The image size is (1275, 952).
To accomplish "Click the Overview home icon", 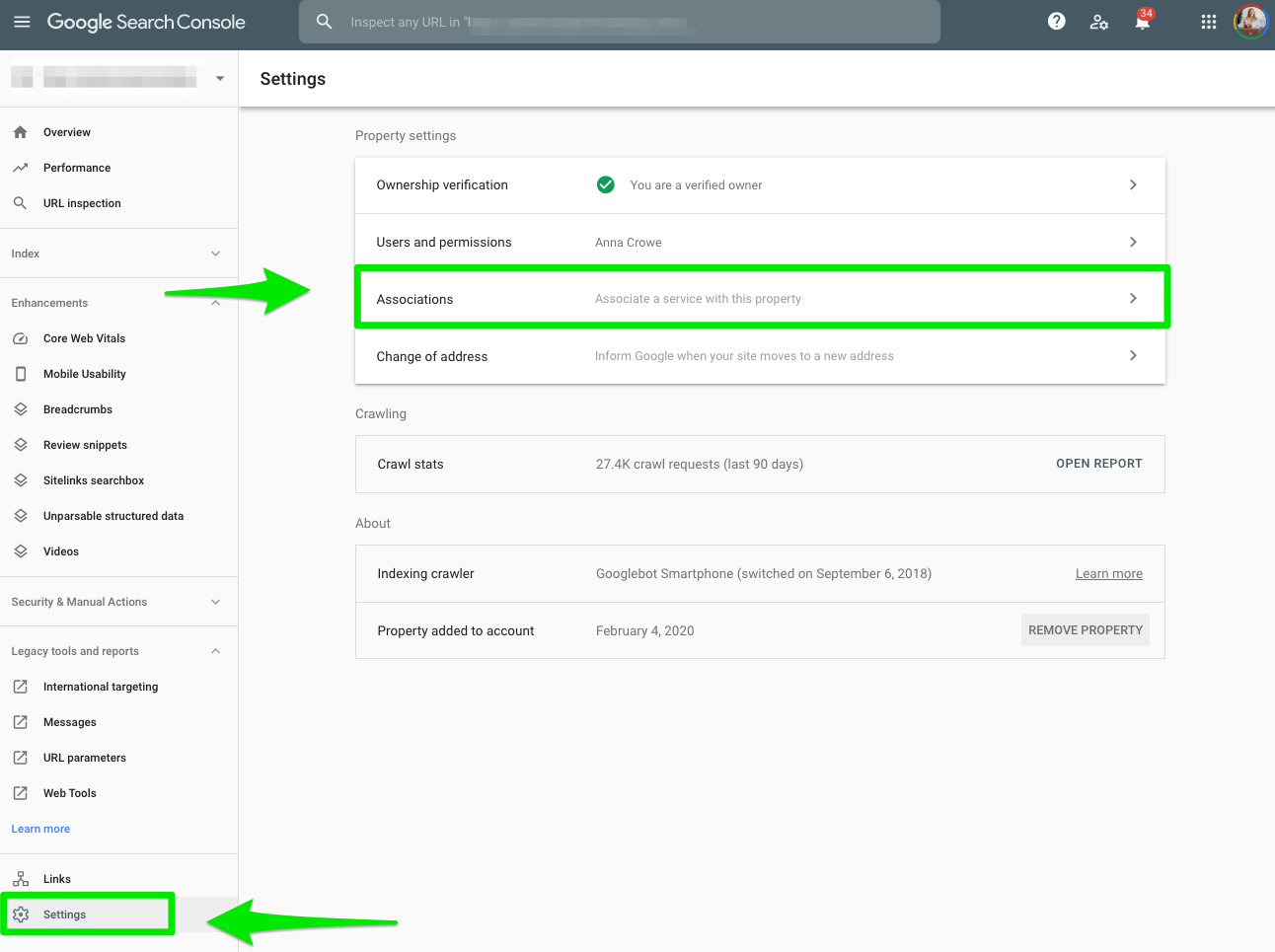I will 21,132.
